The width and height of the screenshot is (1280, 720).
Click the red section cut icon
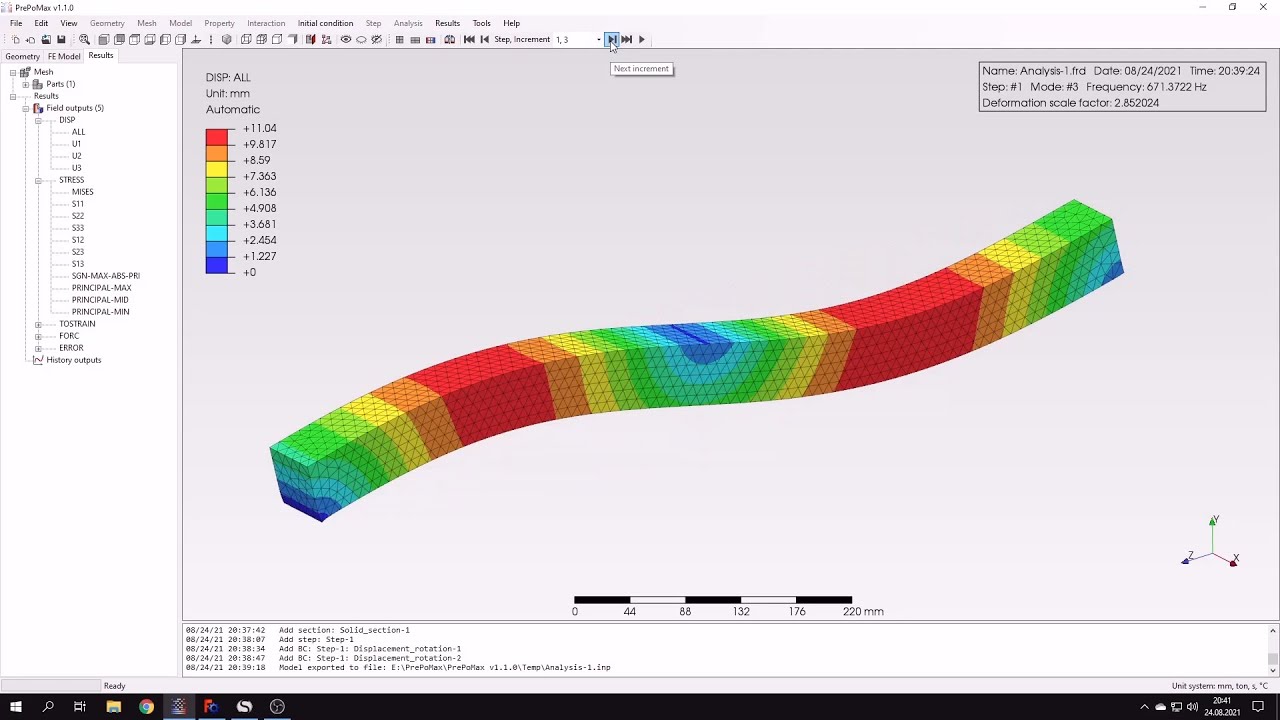coord(310,39)
